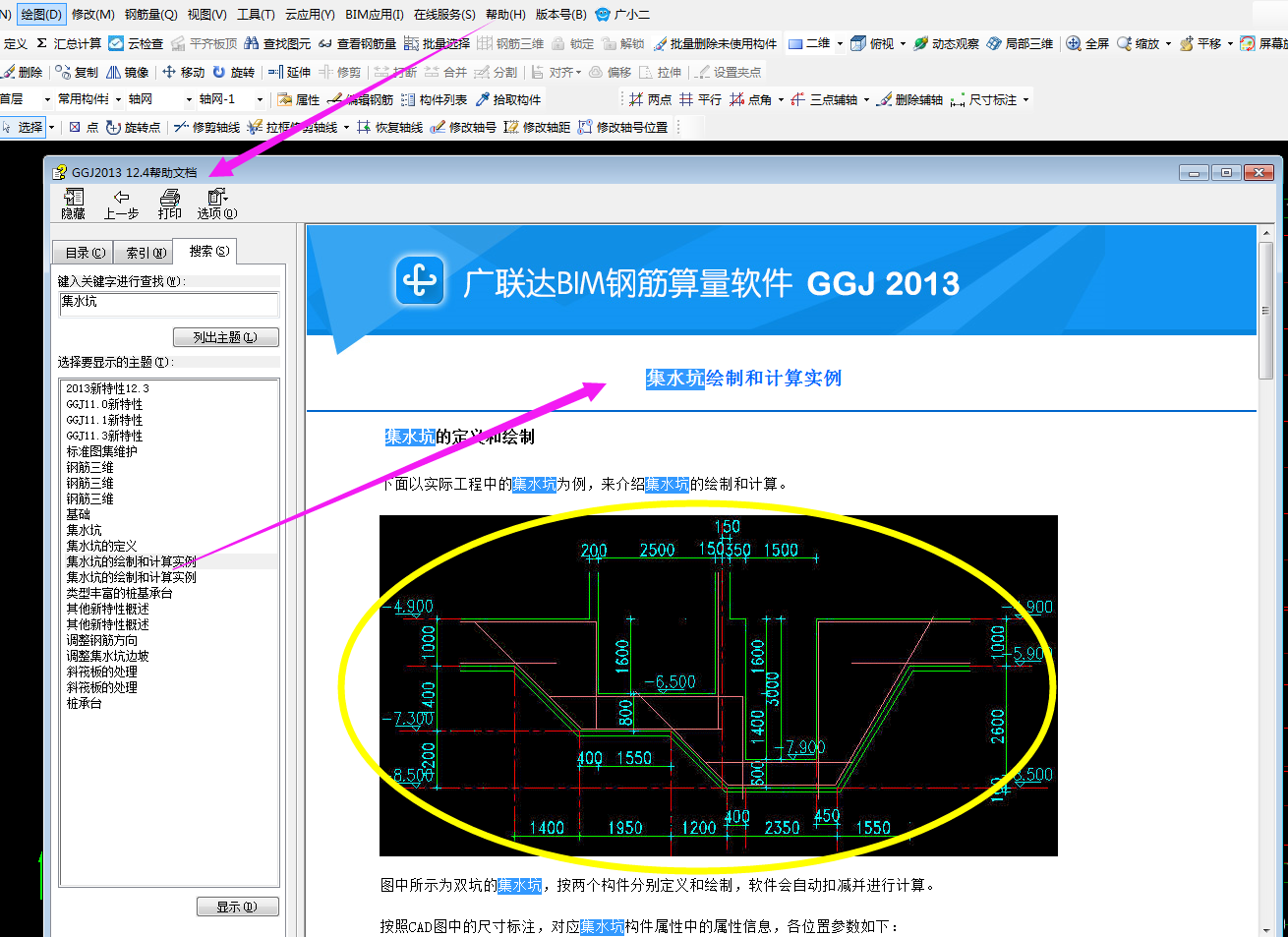Viewport: 1288px width, 937px height.
Task: Click 删除辅轴 delete auxiliary axis
Action: pyautogui.click(x=909, y=99)
